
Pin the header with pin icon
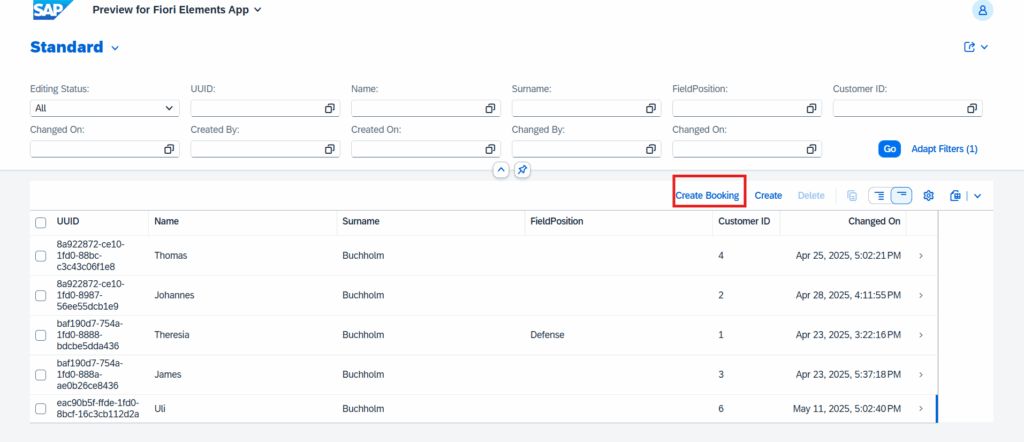[522, 170]
